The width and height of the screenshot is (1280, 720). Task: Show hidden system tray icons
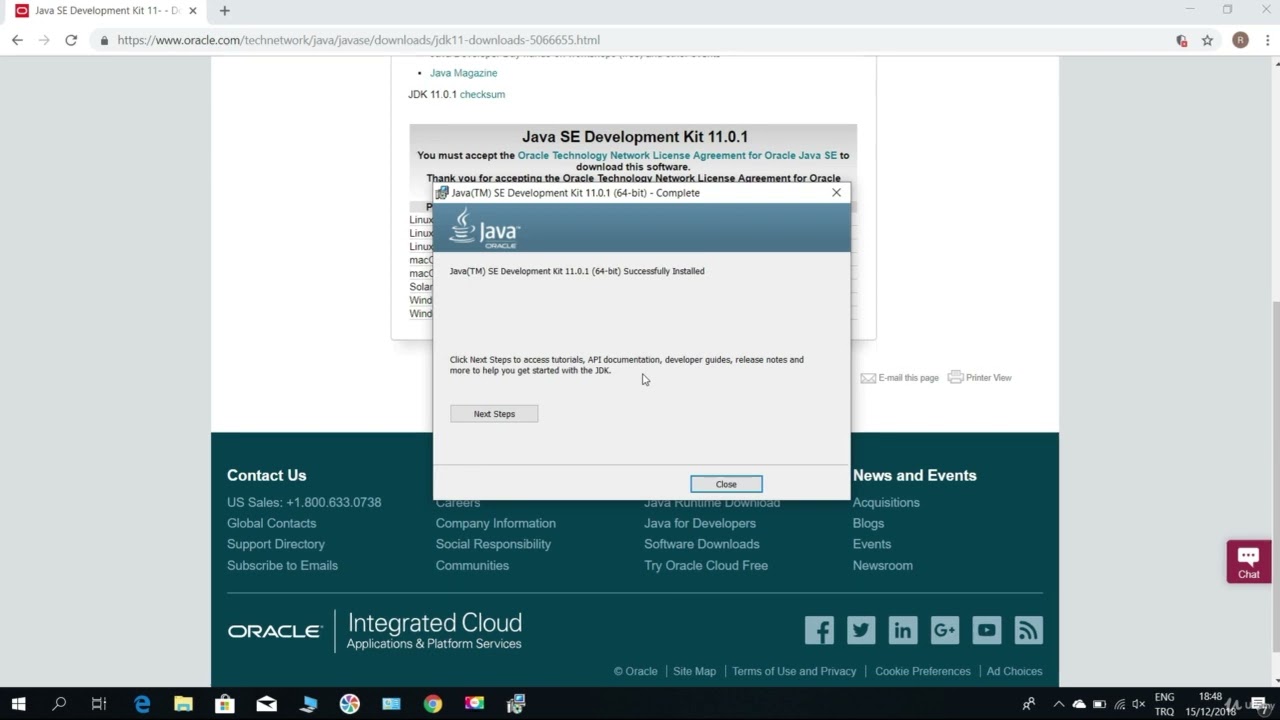(1058, 704)
